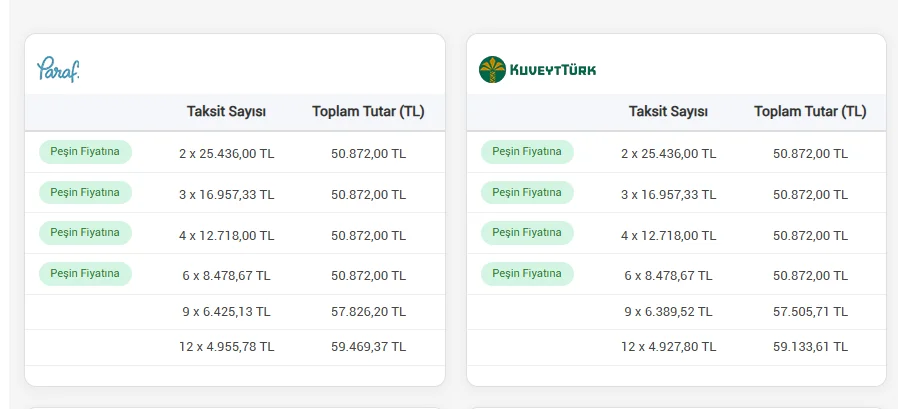Select Paraf total 57.826,20 TL

pyautogui.click(x=368, y=312)
